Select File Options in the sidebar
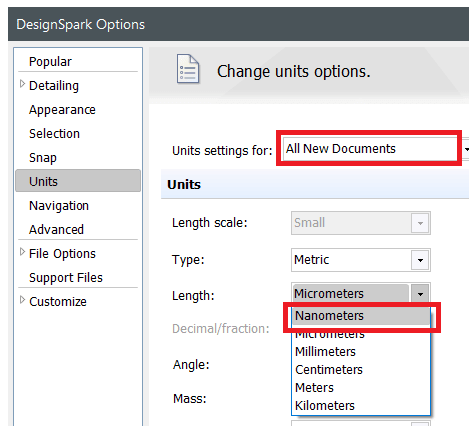The width and height of the screenshot is (471, 433). tap(62, 254)
